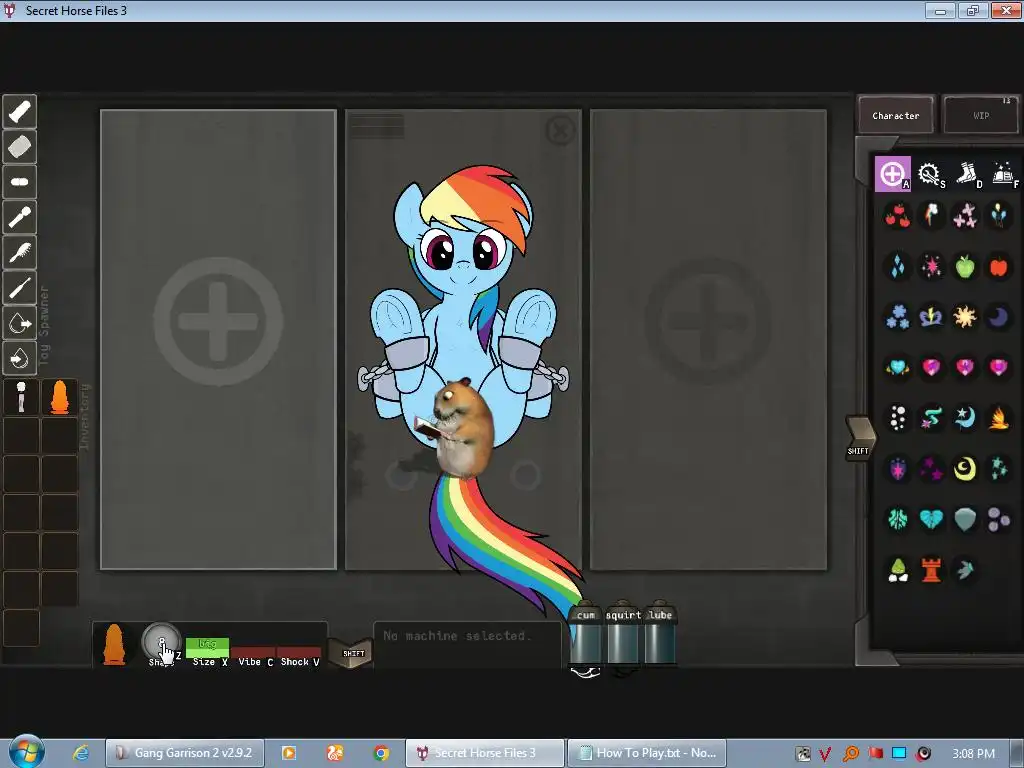1024x768 pixels.
Task: Pick the orange item in the Inventory grid
Action: [x=59, y=397]
